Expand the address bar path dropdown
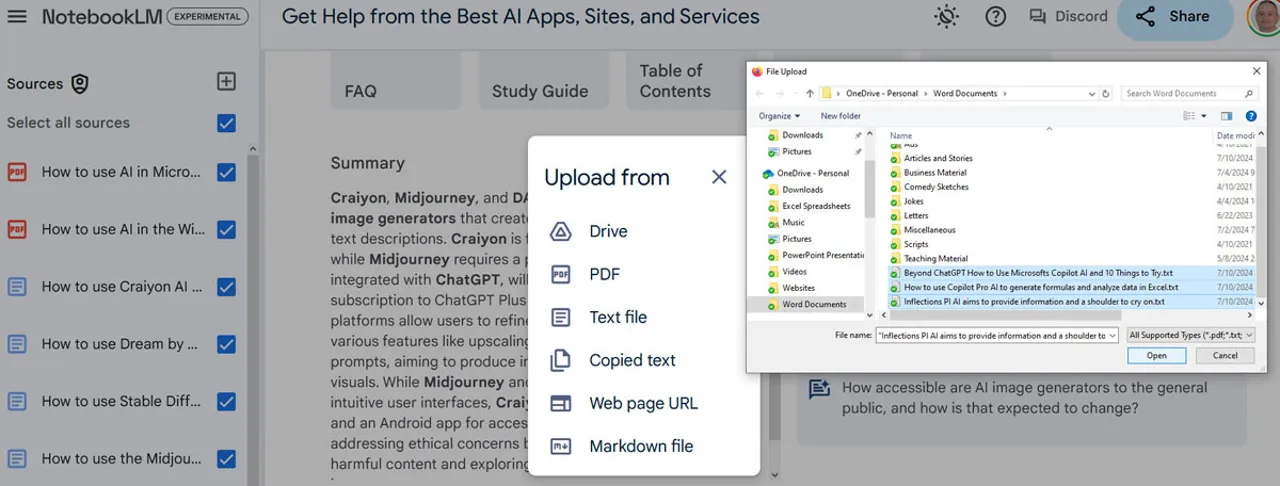This screenshot has height=486, width=1280. (1092, 93)
